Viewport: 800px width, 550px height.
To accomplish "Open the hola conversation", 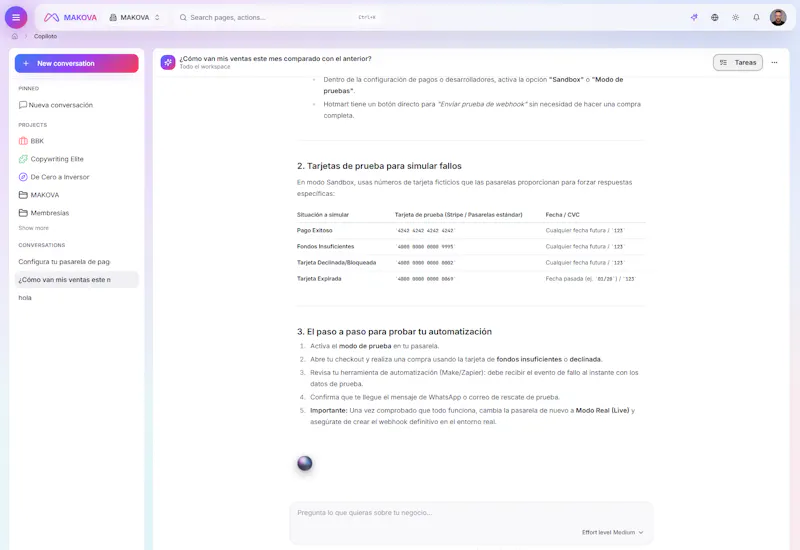I will click(x=77, y=297).
